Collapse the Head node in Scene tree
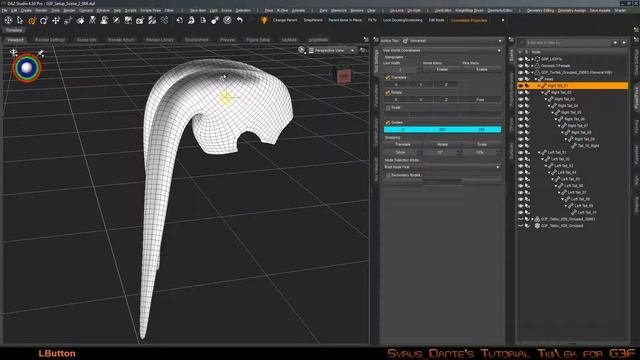This screenshot has width=640, height=360. pos(536,79)
